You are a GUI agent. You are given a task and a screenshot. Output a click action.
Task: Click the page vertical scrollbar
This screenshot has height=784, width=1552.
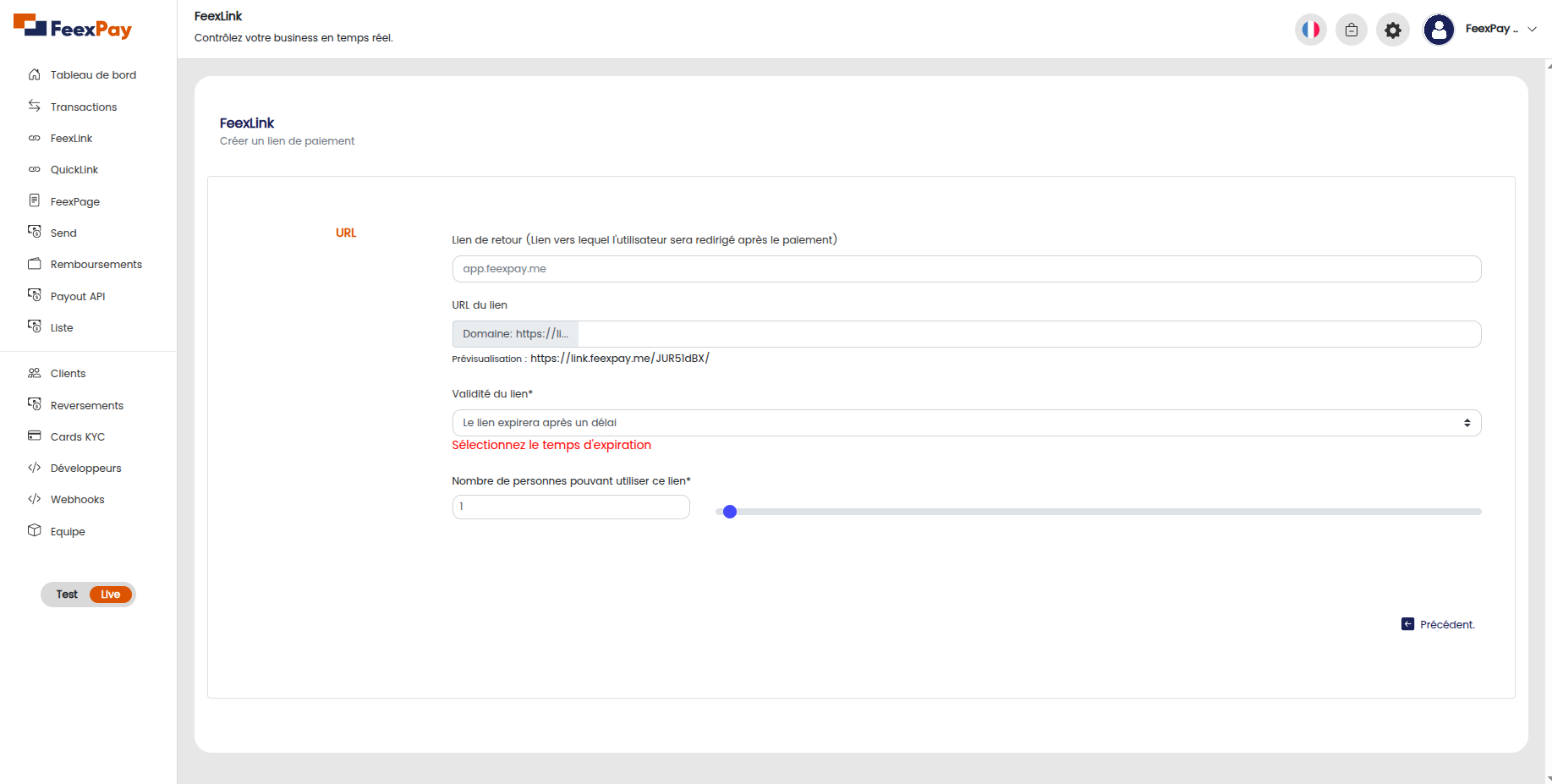[1548, 421]
